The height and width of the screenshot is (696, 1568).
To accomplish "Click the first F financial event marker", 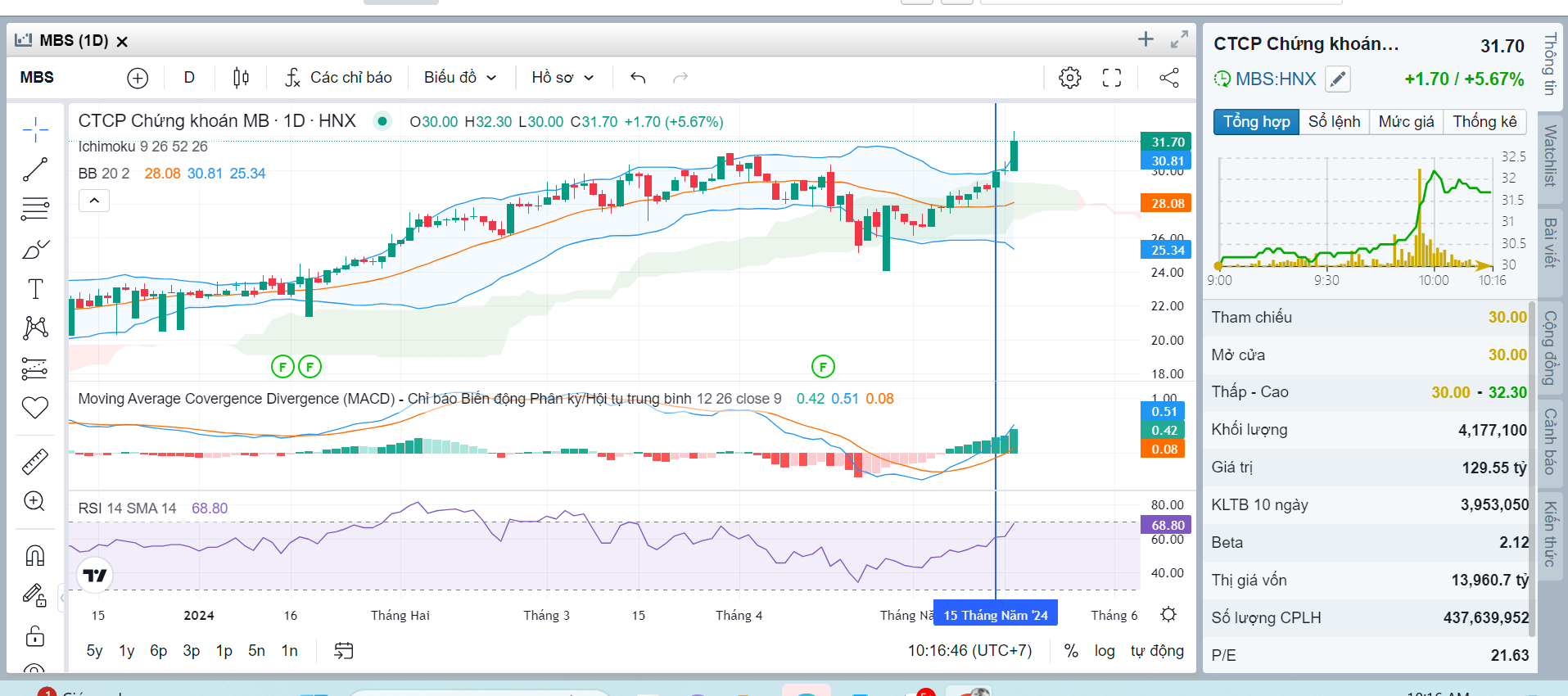I will click(x=282, y=367).
